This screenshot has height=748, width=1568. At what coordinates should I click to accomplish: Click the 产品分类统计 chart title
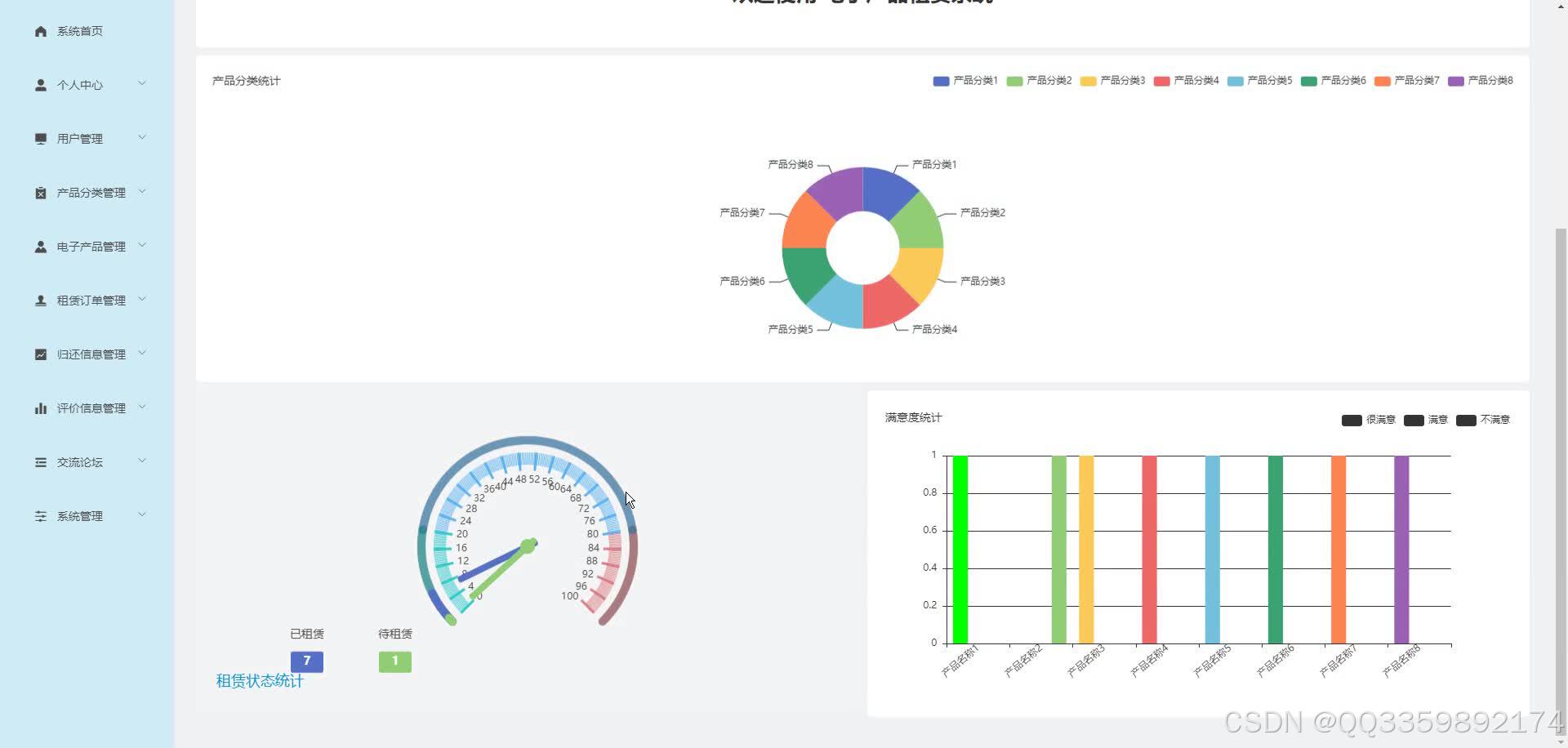coord(246,81)
